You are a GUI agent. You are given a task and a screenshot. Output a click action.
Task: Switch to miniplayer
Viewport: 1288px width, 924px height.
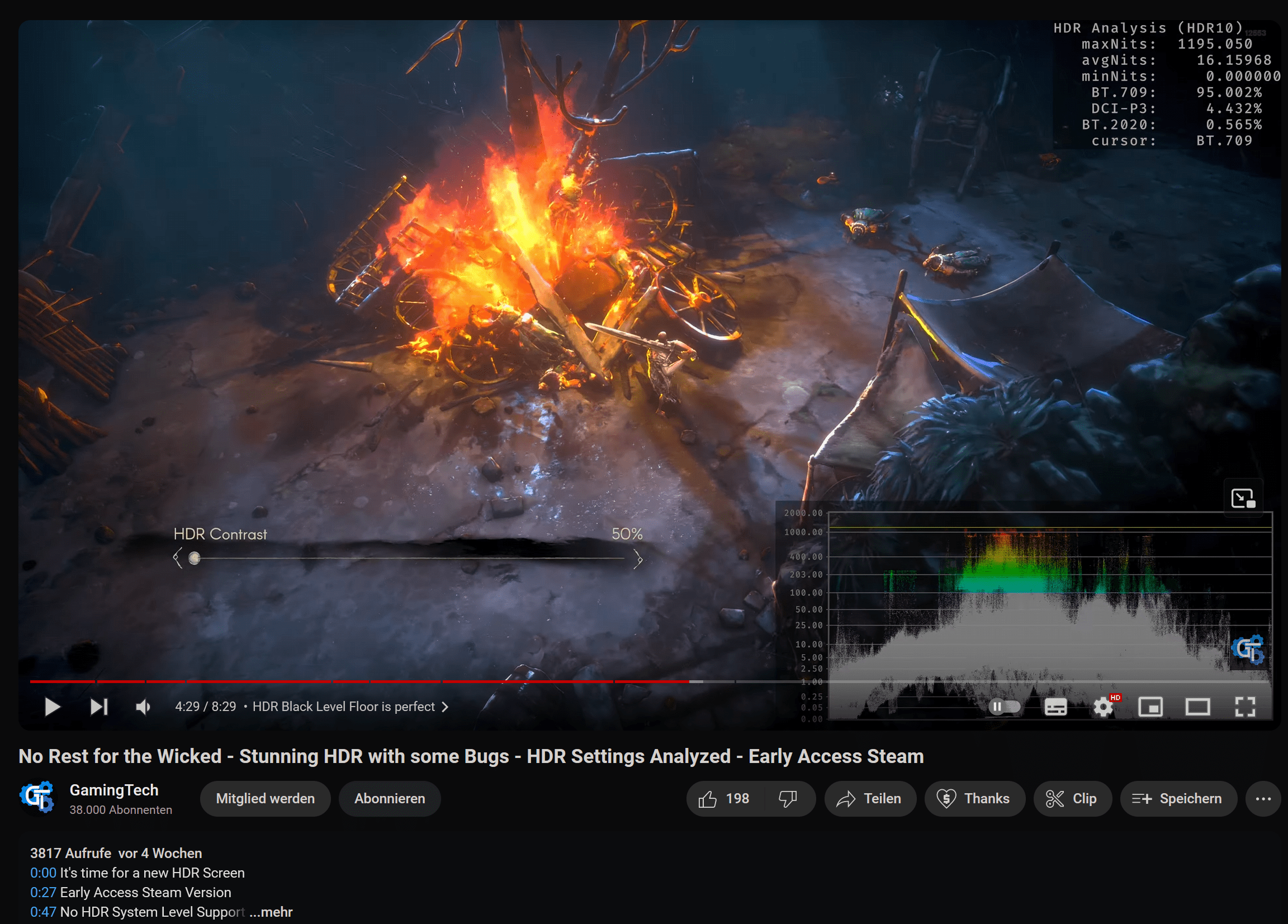pyautogui.click(x=1150, y=707)
